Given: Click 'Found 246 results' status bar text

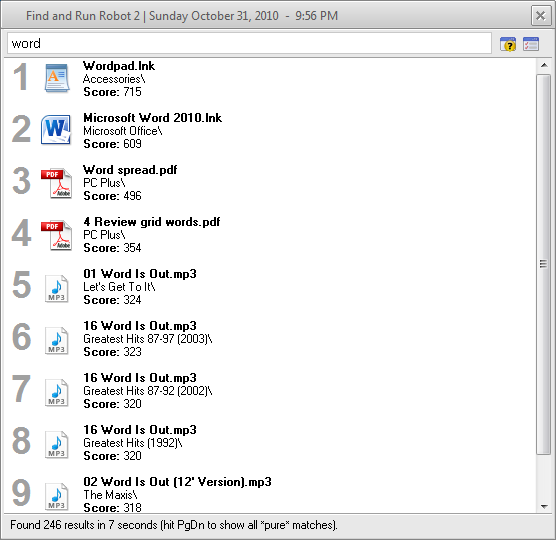Looking at the screenshot, I should point(173,525).
